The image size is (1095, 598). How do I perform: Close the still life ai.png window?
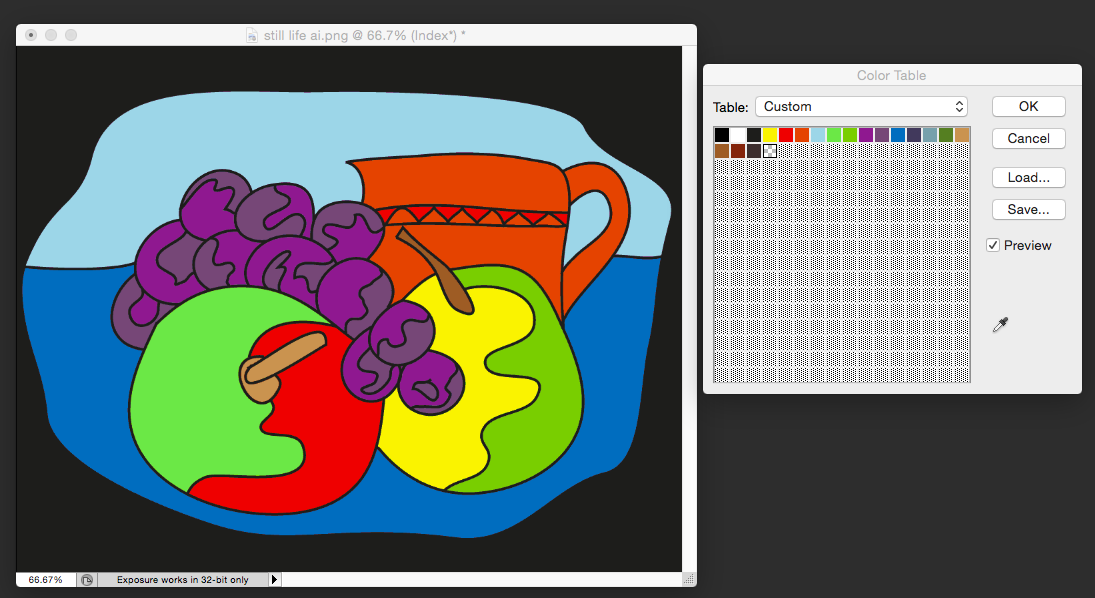coord(31,35)
